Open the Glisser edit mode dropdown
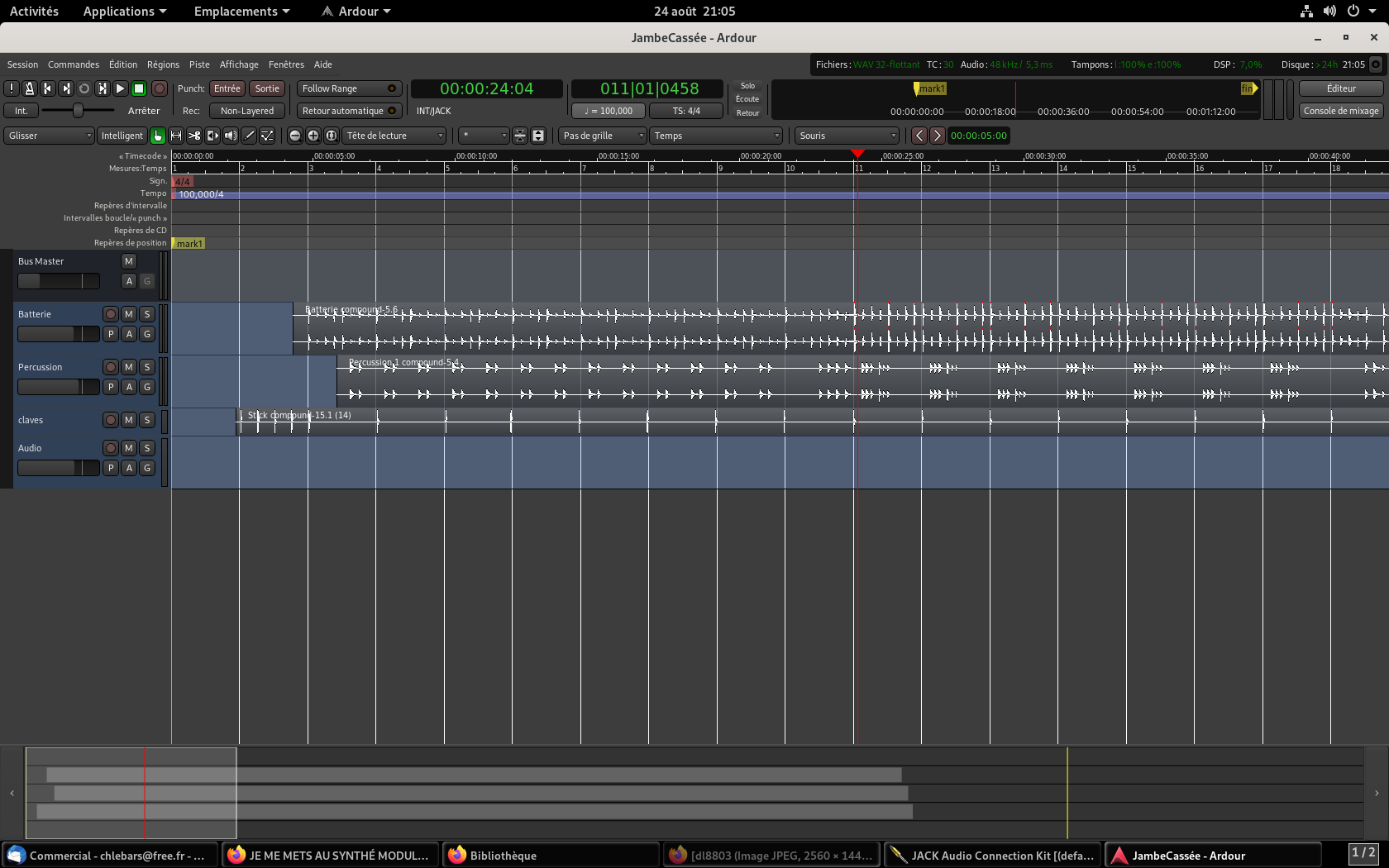The image size is (1389, 868). pos(50,136)
